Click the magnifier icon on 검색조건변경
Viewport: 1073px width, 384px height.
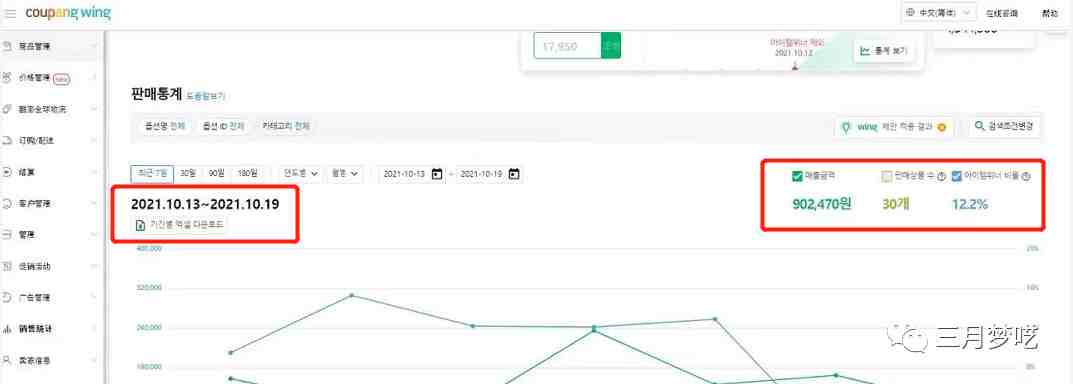[x=981, y=126]
